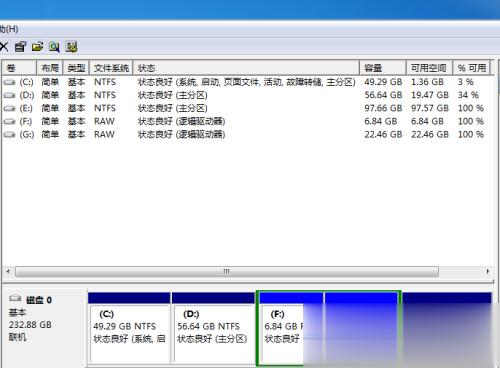Click the 97.57 GB free space cell

pos(430,108)
